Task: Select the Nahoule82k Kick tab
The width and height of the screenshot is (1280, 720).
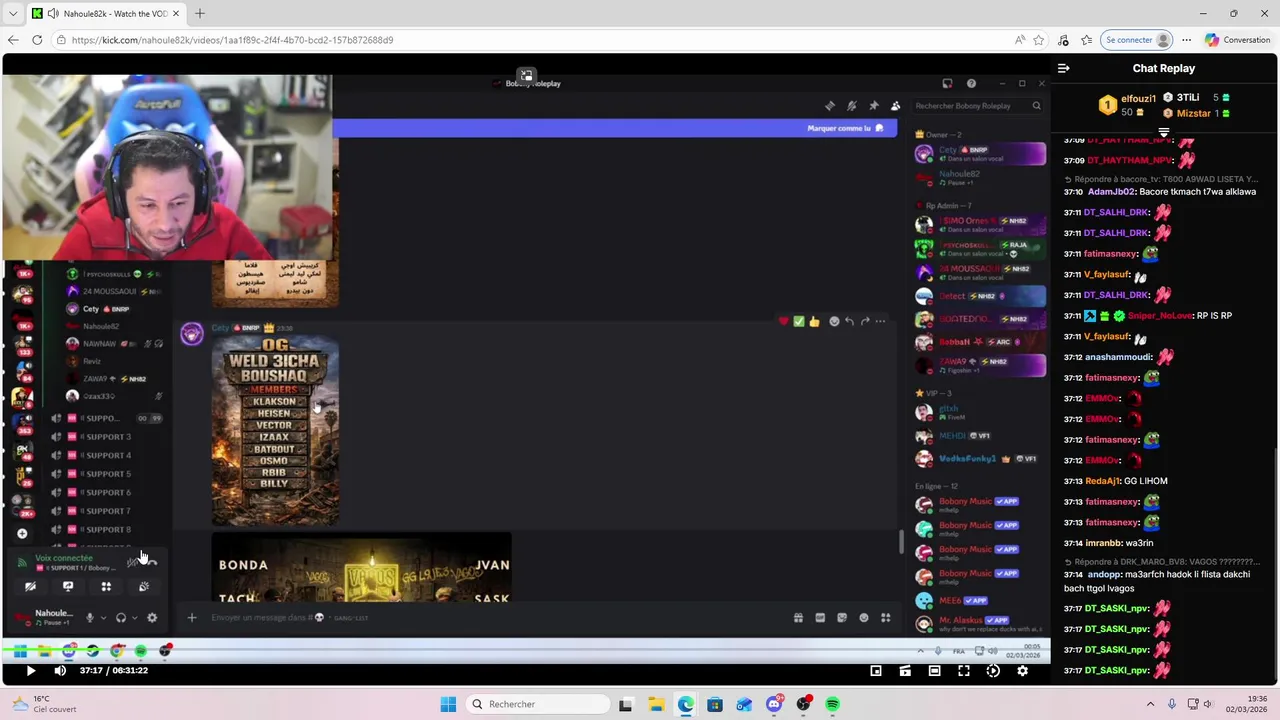Action: (105, 13)
